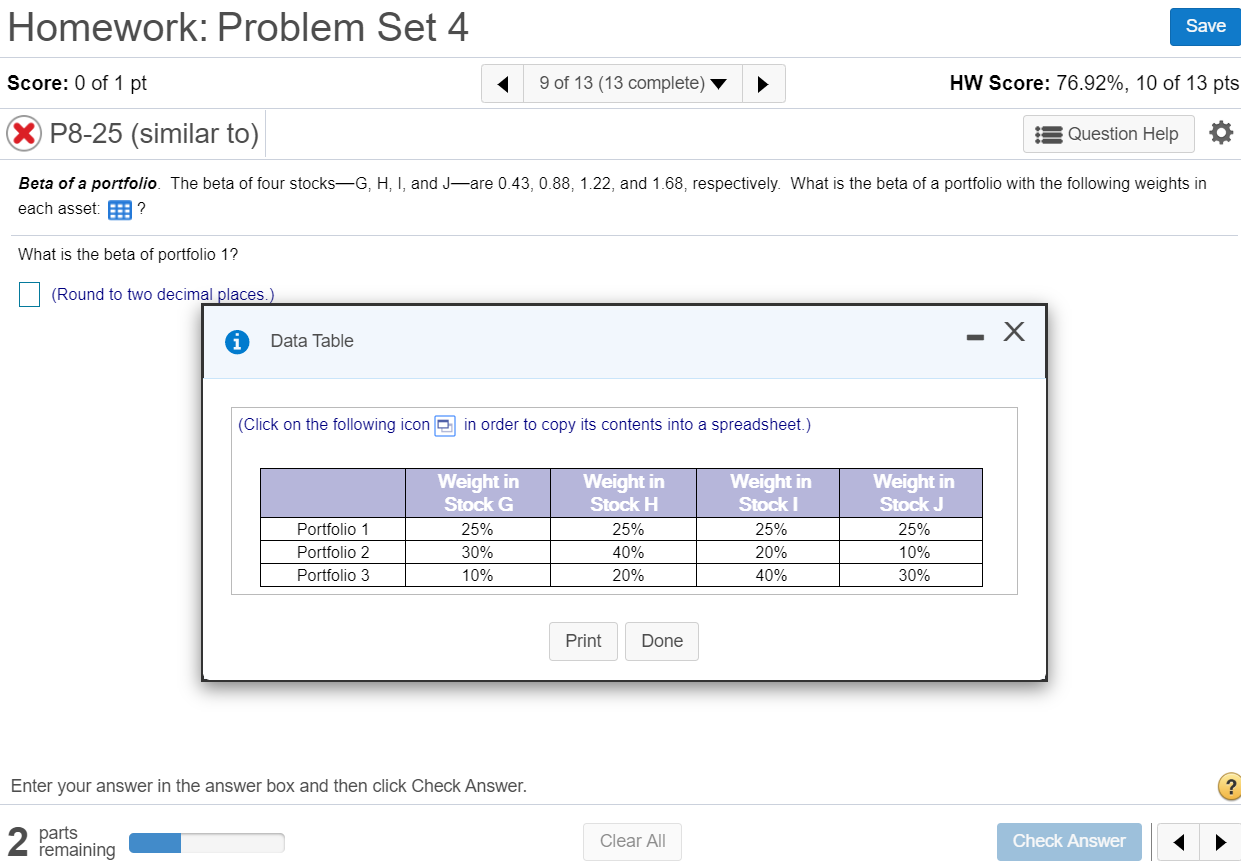
Task: Click the bottom-right next part arrow
Action: click(x=1218, y=842)
